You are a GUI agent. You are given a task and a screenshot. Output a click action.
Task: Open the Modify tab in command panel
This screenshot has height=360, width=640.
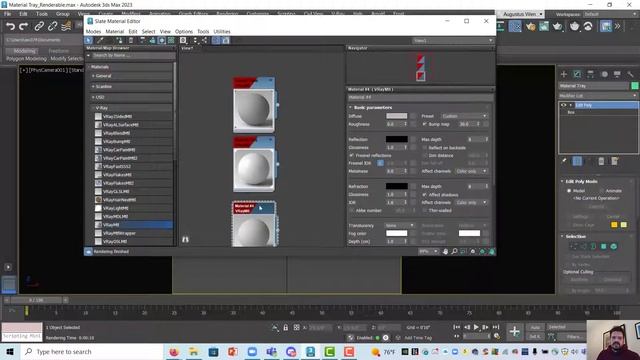pyautogui.click(x=577, y=74)
